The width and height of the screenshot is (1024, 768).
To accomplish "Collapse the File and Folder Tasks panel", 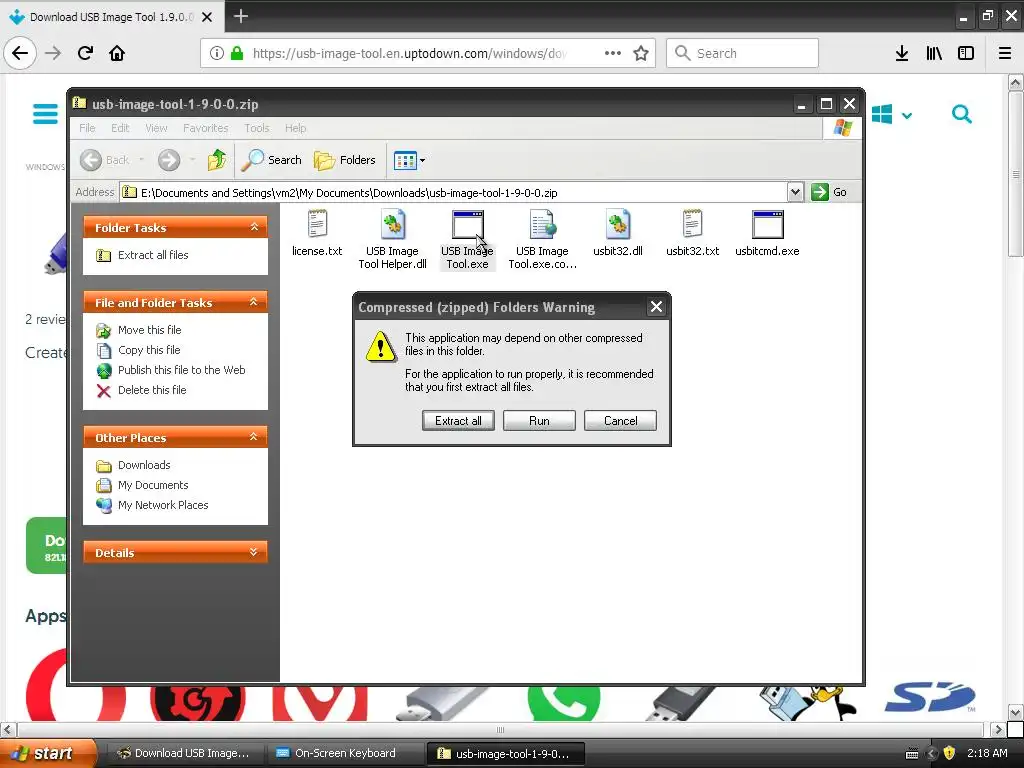I will pyautogui.click(x=254, y=302).
